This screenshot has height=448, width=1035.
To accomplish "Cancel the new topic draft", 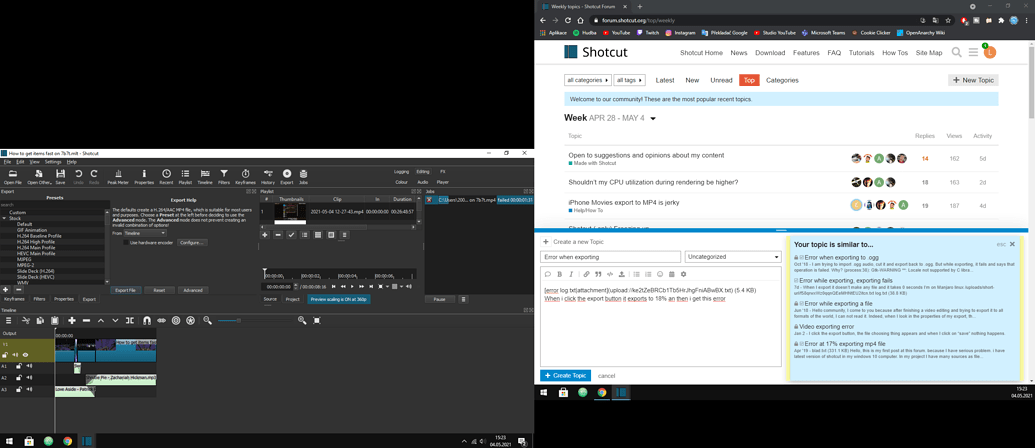I will click(607, 375).
